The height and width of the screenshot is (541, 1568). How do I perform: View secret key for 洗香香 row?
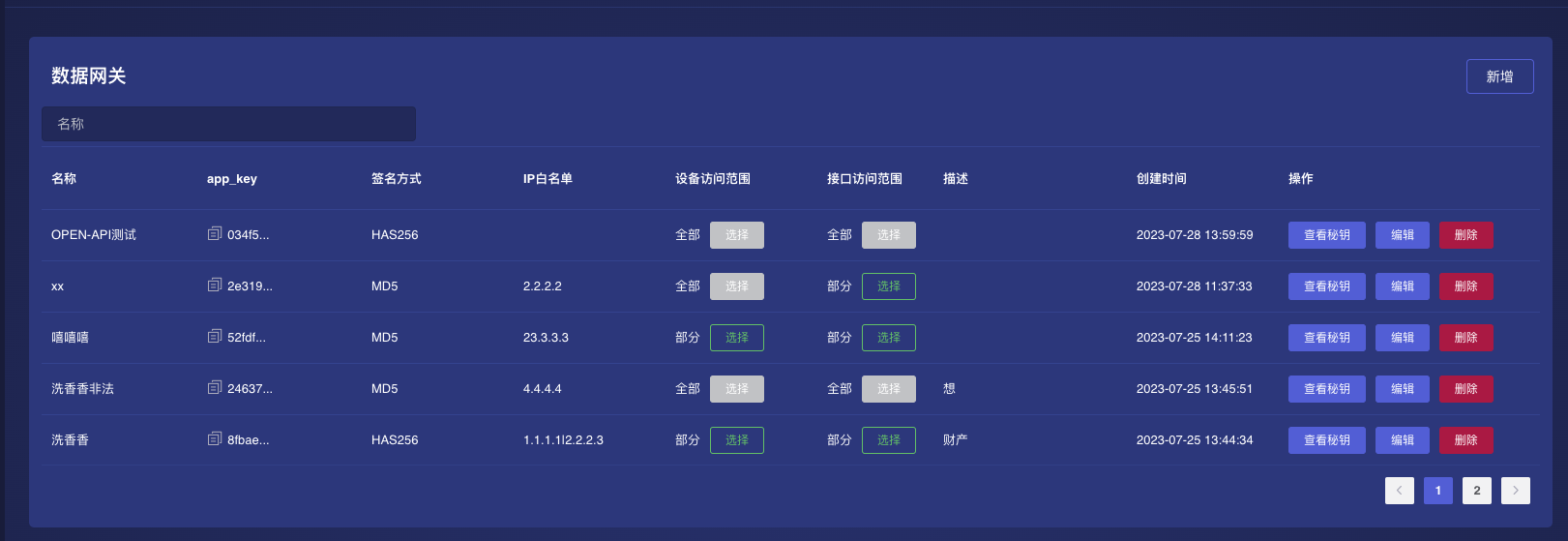coord(1326,440)
